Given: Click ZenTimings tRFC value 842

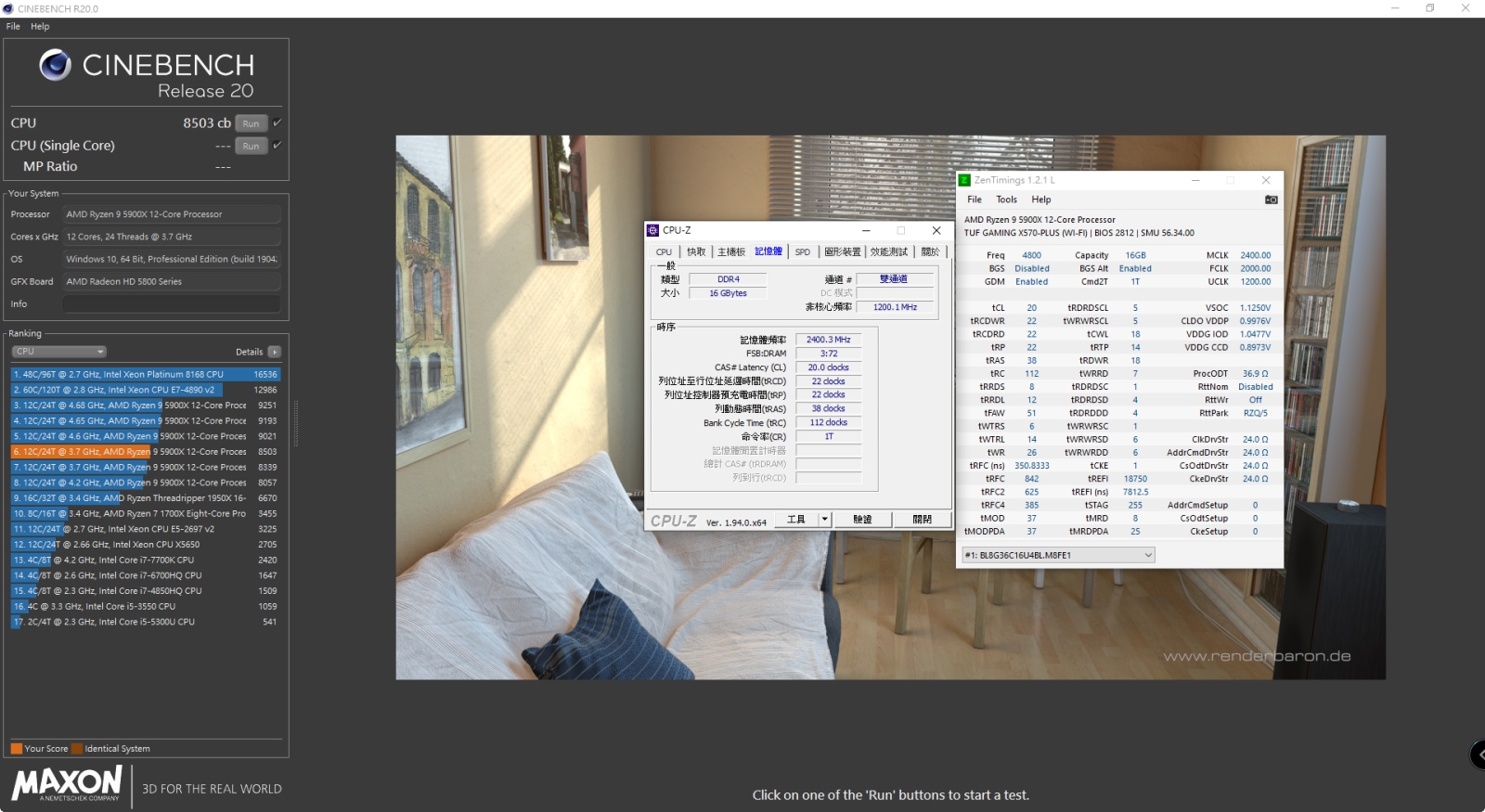Looking at the screenshot, I should pos(1031,479).
